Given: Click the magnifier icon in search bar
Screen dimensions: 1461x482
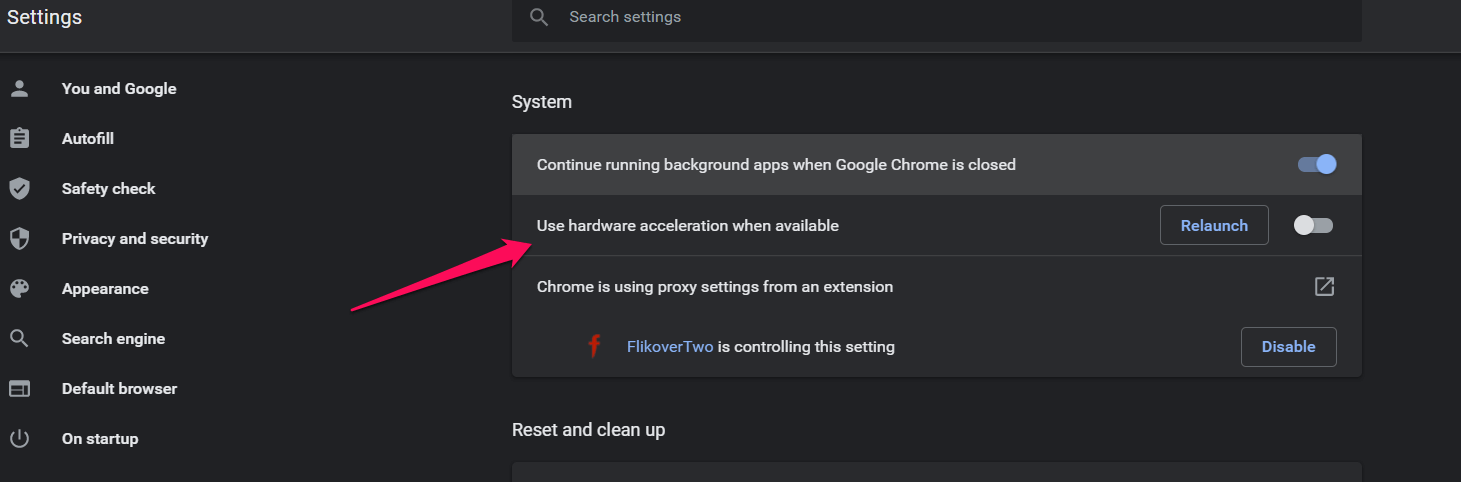Looking at the screenshot, I should tap(540, 17).
